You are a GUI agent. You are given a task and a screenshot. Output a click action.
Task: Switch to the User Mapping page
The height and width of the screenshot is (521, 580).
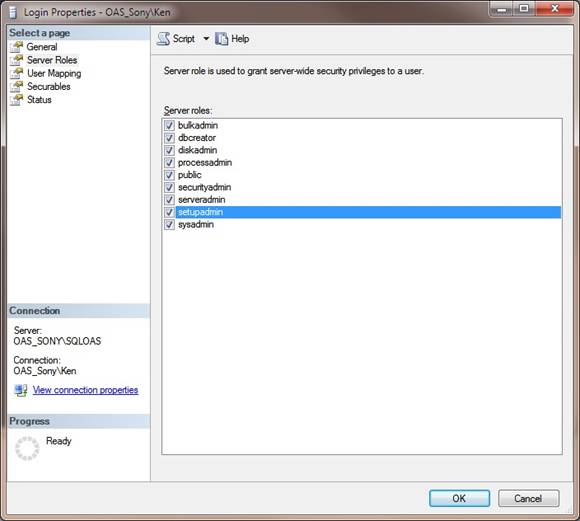pyautogui.click(x=54, y=73)
